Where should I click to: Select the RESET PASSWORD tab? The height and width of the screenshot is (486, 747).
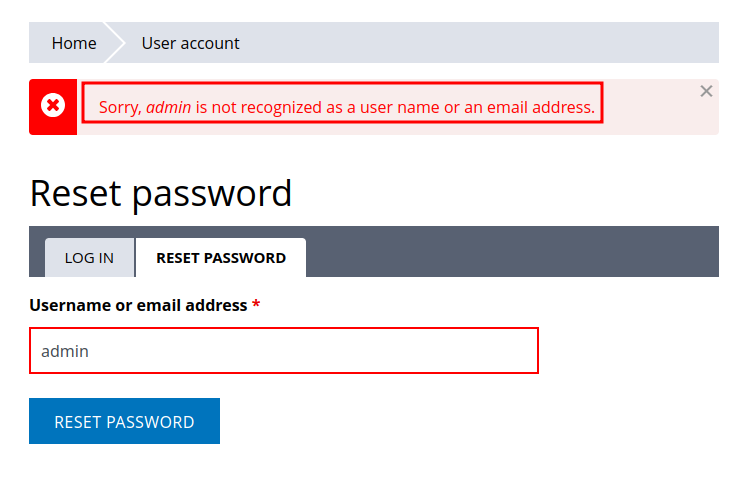[x=221, y=257]
